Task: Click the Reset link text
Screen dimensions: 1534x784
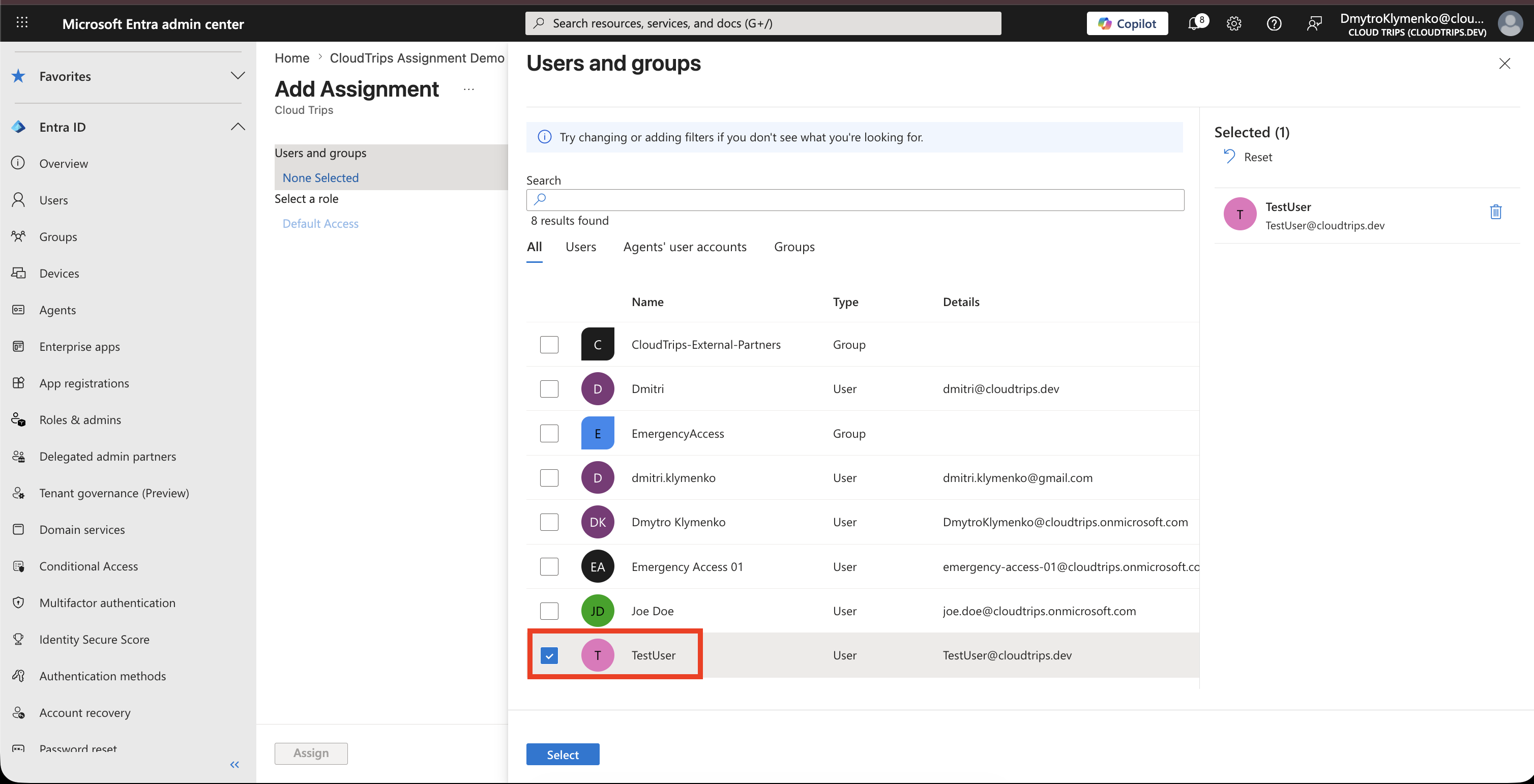Action: pyautogui.click(x=1258, y=157)
